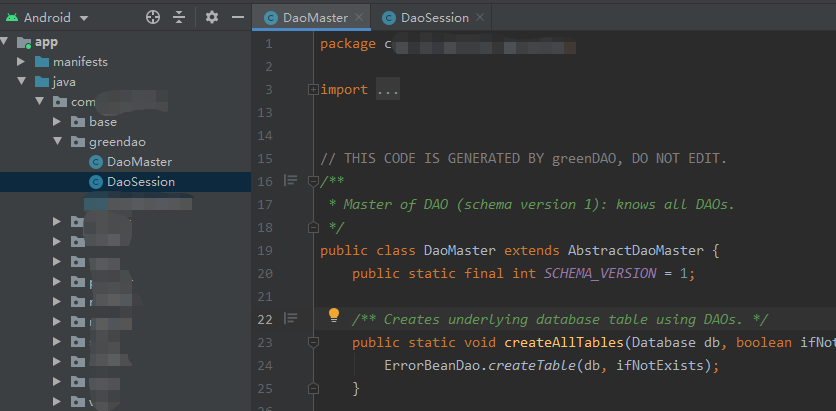The height and width of the screenshot is (411, 836).
Task: Select the manifests folder
Action: coord(80,62)
